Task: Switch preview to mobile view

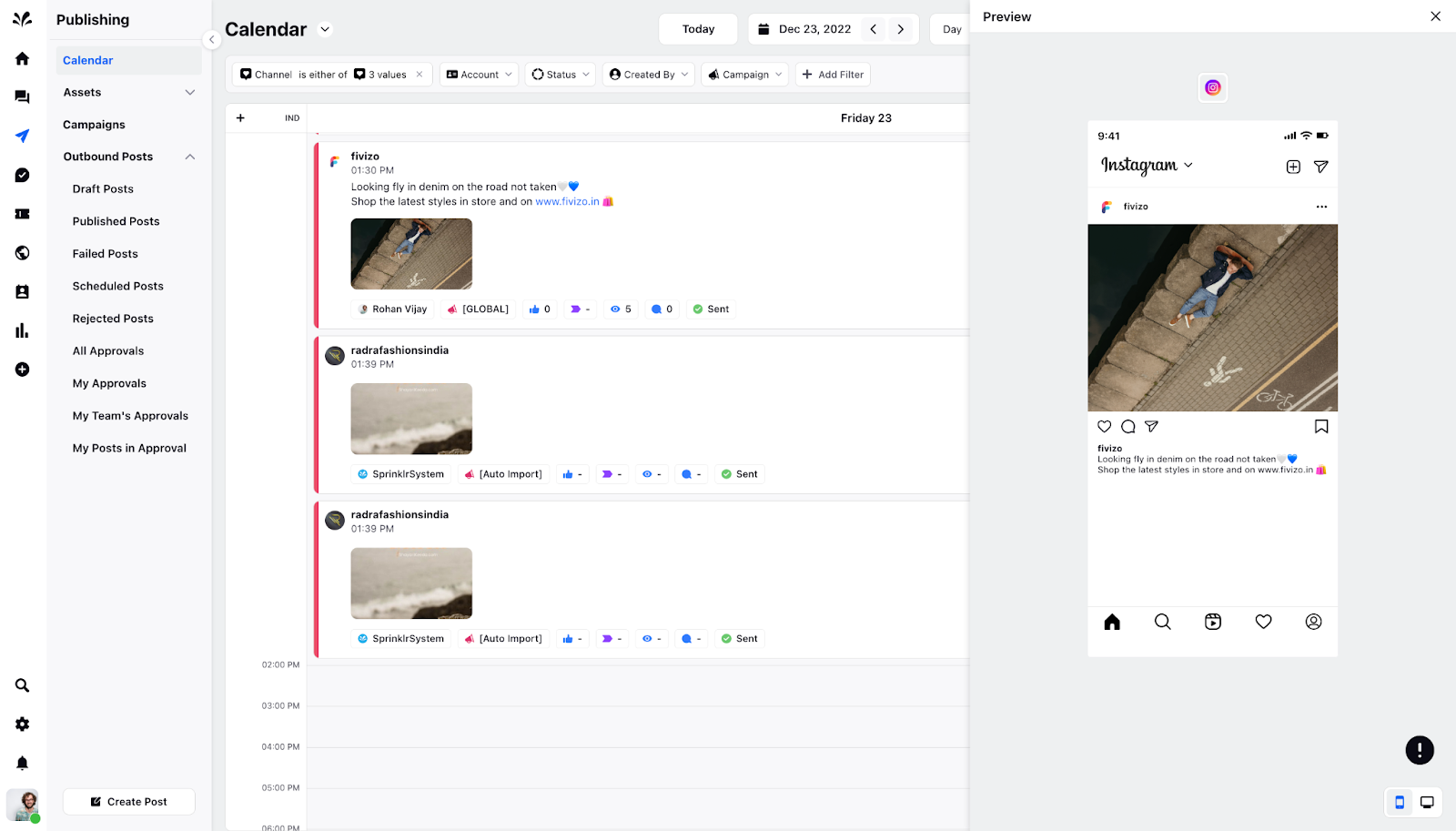Action: (x=1400, y=802)
